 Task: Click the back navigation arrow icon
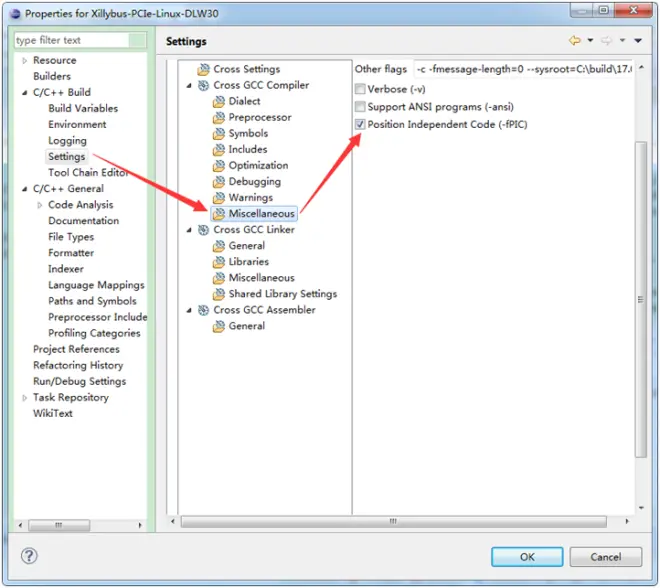coord(575,40)
